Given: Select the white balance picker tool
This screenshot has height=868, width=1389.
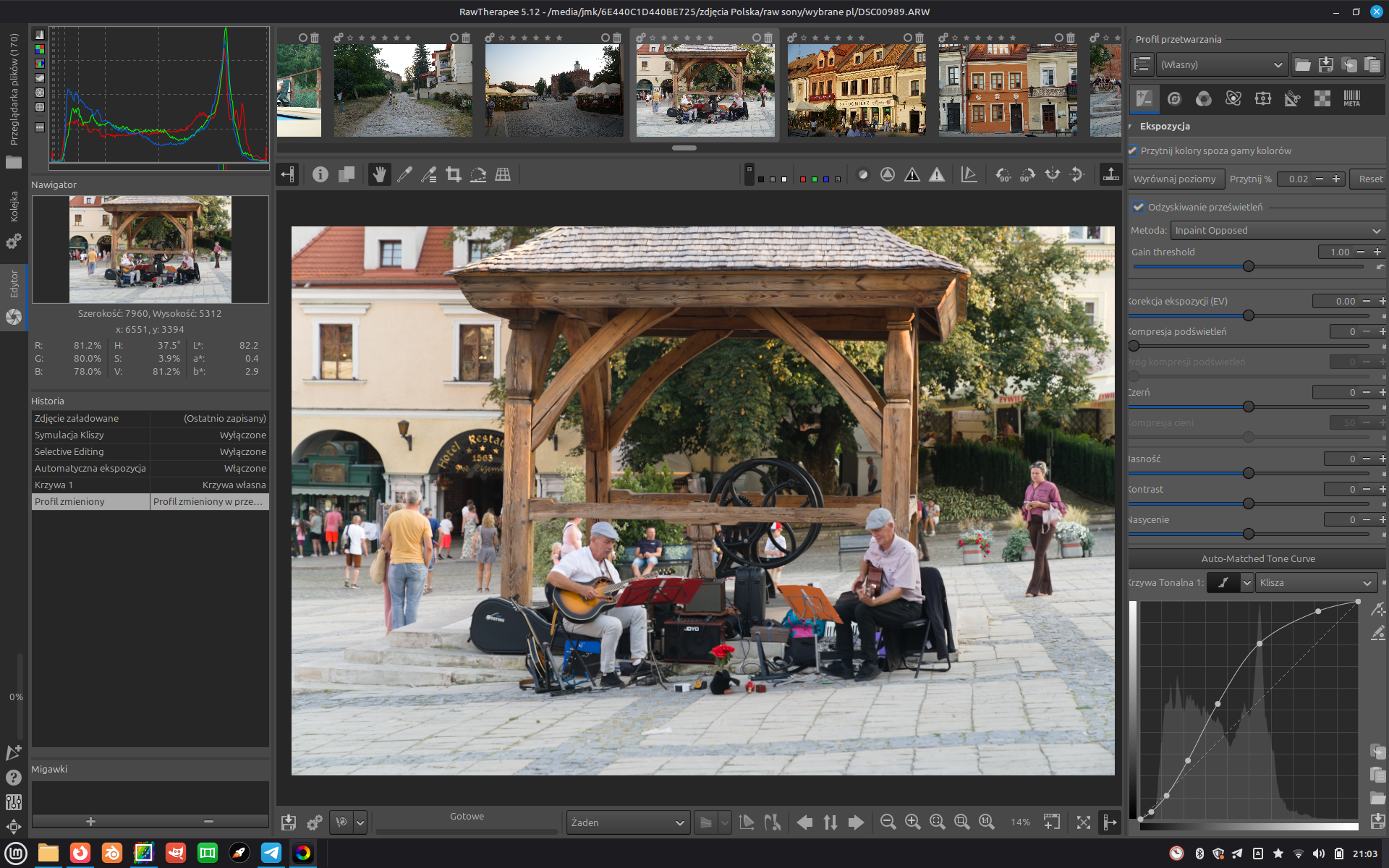Looking at the screenshot, I should (404, 174).
